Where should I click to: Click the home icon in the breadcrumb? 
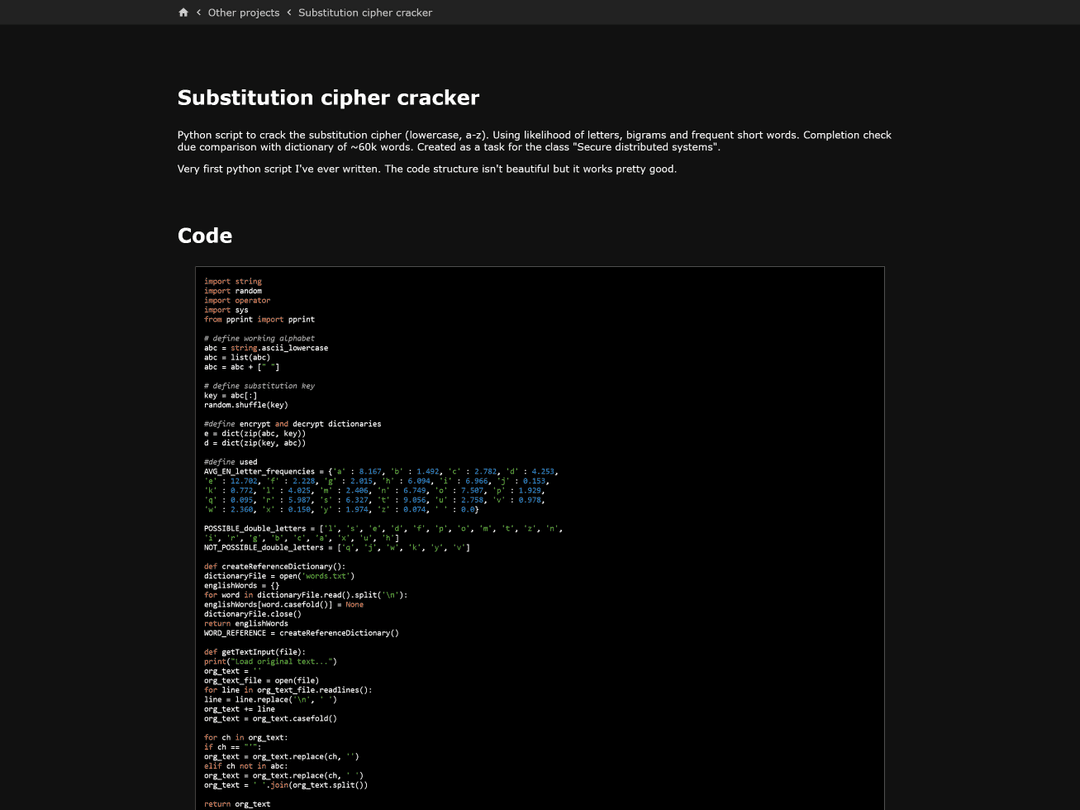click(183, 12)
